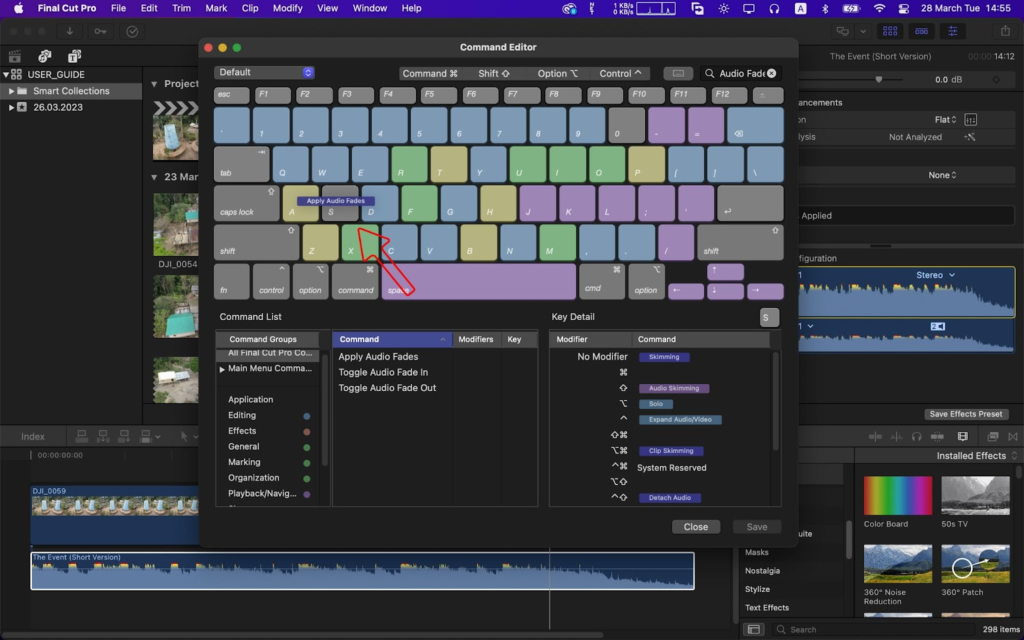
Task: Click the Bluetooth icon in menu bar
Action: click(x=825, y=8)
